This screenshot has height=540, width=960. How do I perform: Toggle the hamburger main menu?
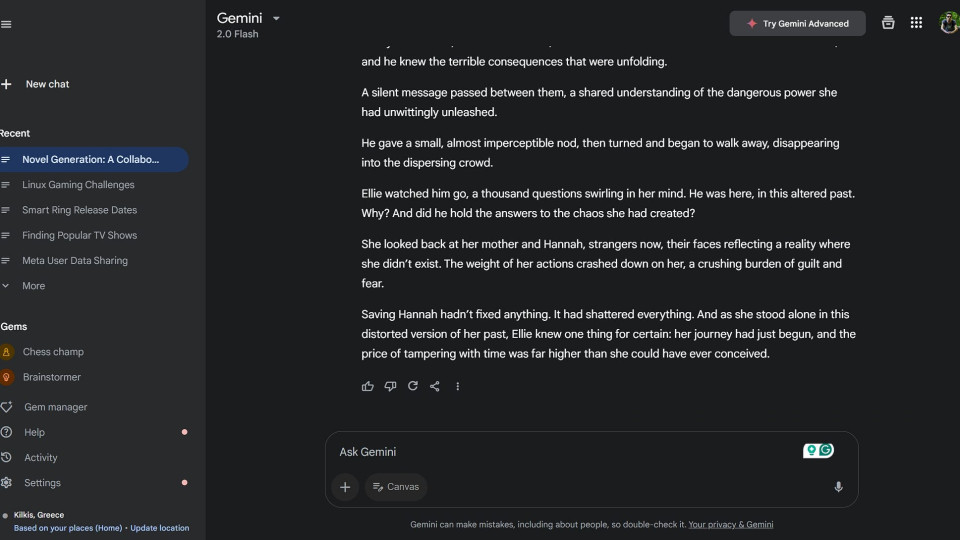(x=6, y=24)
